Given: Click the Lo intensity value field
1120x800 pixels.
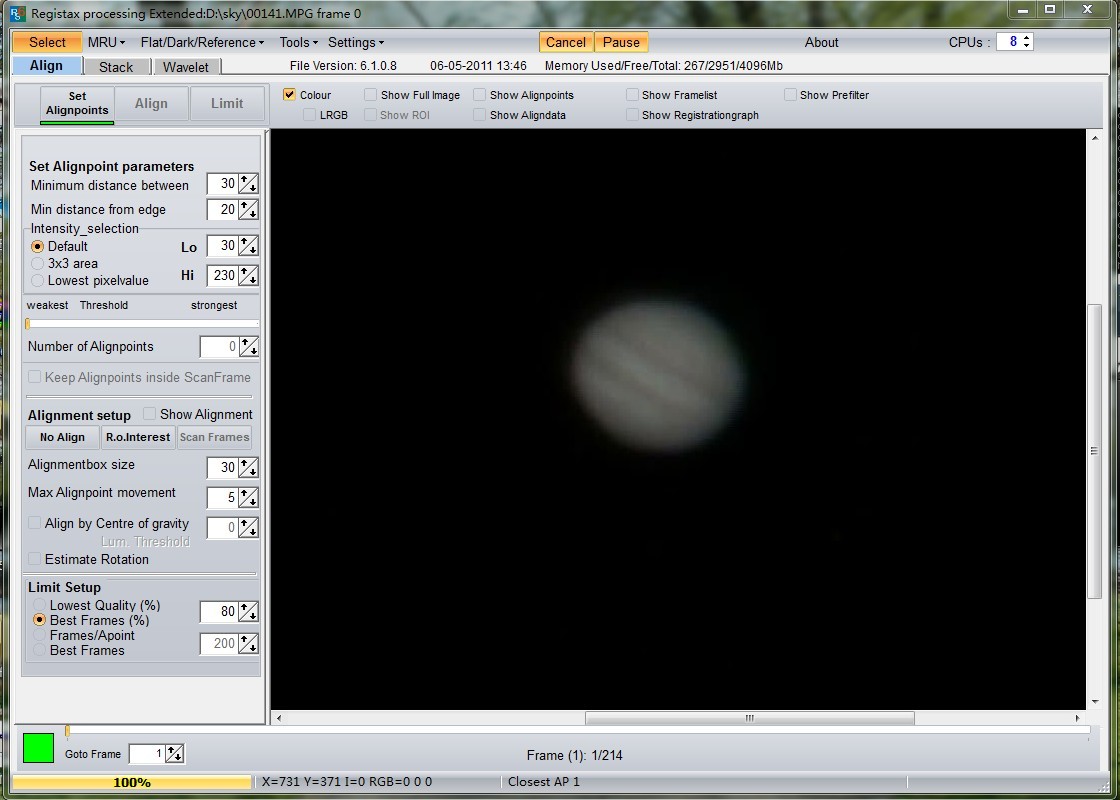Looking at the screenshot, I should coord(222,246).
